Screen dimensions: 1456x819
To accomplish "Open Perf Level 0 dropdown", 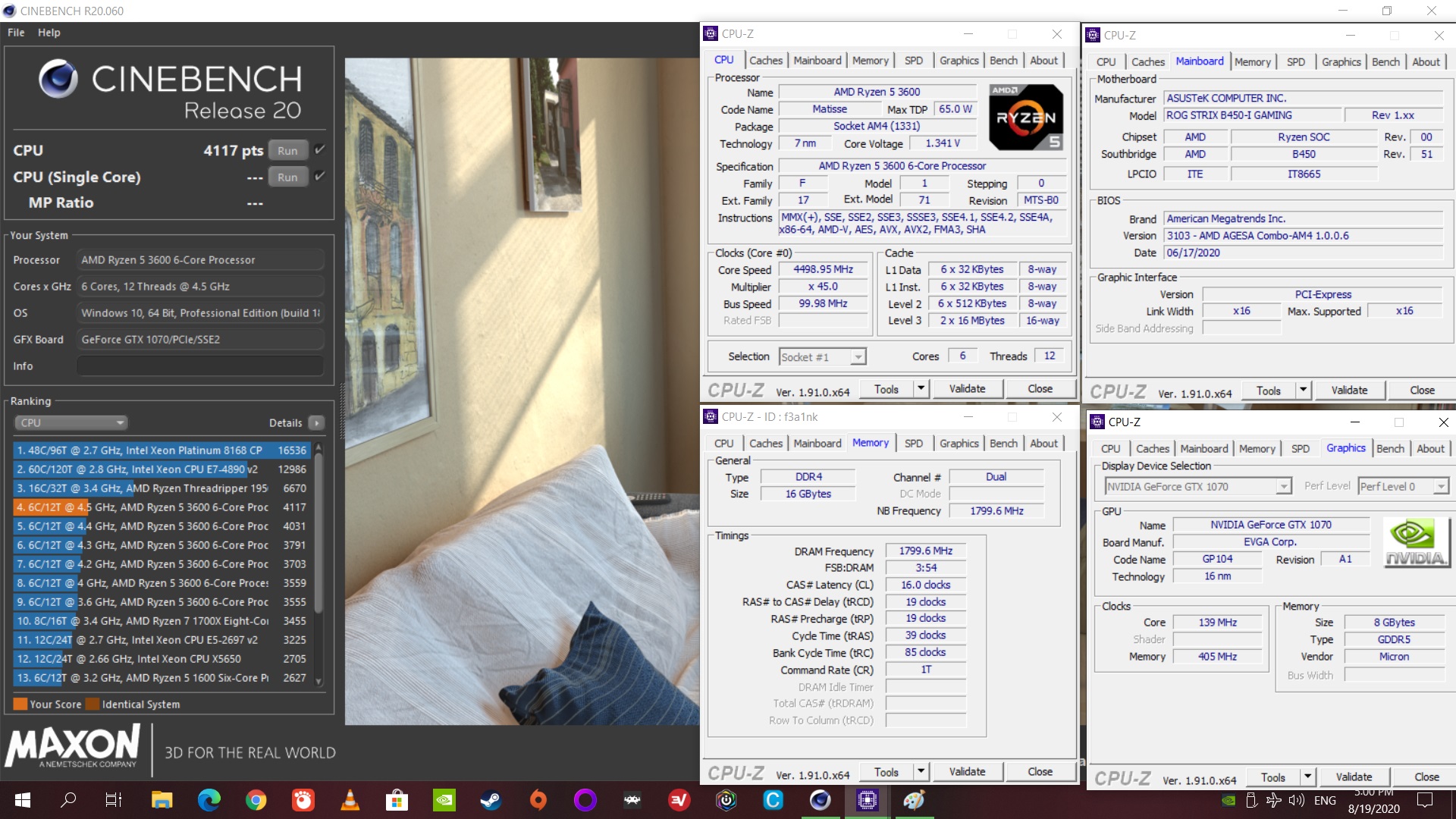I will click(x=1404, y=486).
